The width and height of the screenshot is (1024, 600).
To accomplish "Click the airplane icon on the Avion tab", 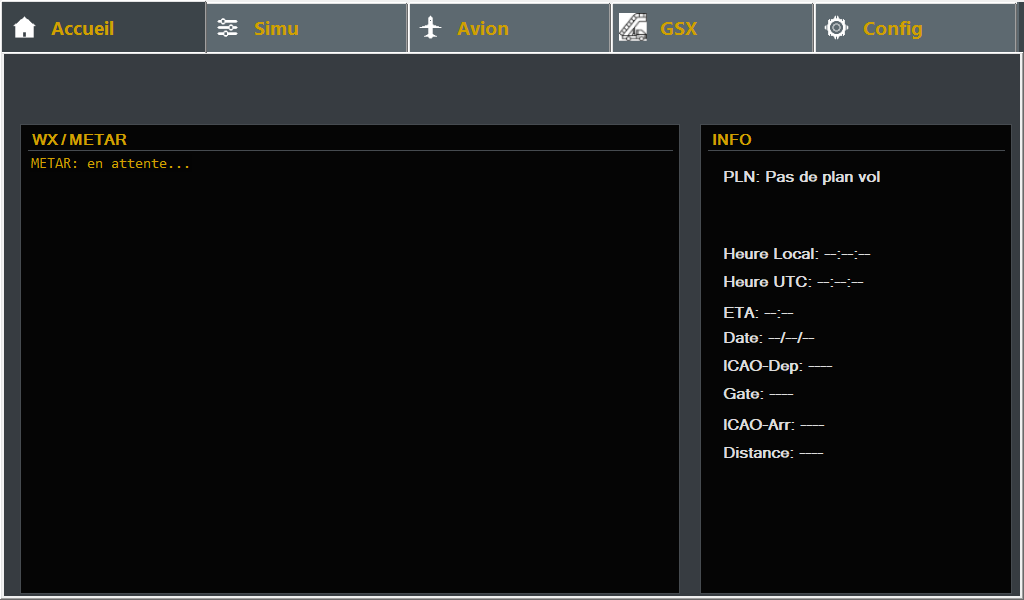I will pyautogui.click(x=431, y=28).
